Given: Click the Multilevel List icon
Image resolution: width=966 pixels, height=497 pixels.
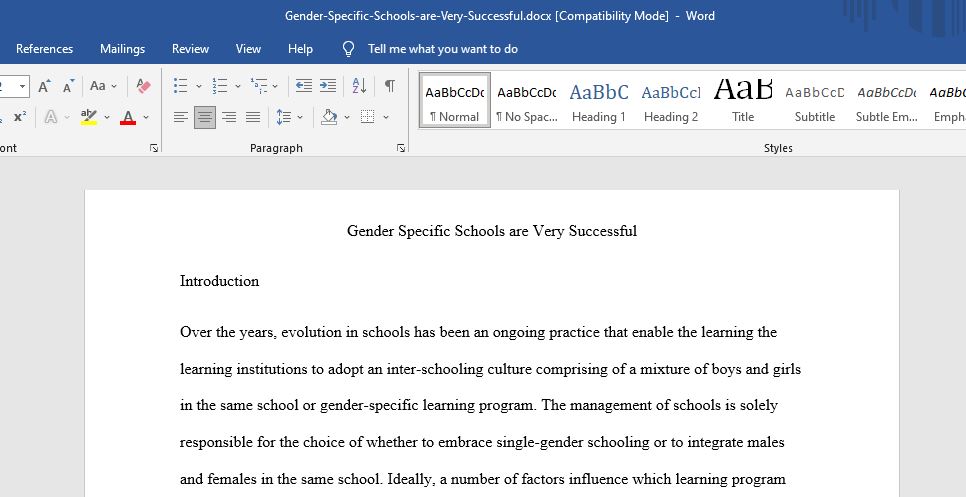Looking at the screenshot, I should (x=259, y=86).
